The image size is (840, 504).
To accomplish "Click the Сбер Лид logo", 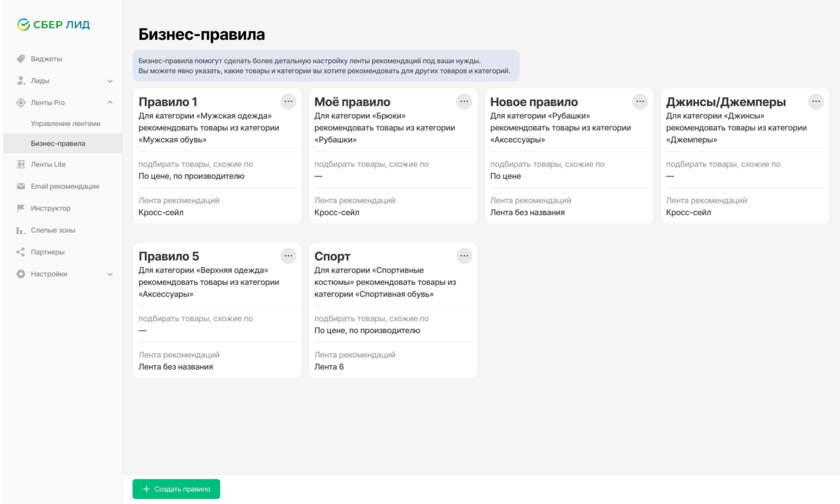I will (54, 25).
